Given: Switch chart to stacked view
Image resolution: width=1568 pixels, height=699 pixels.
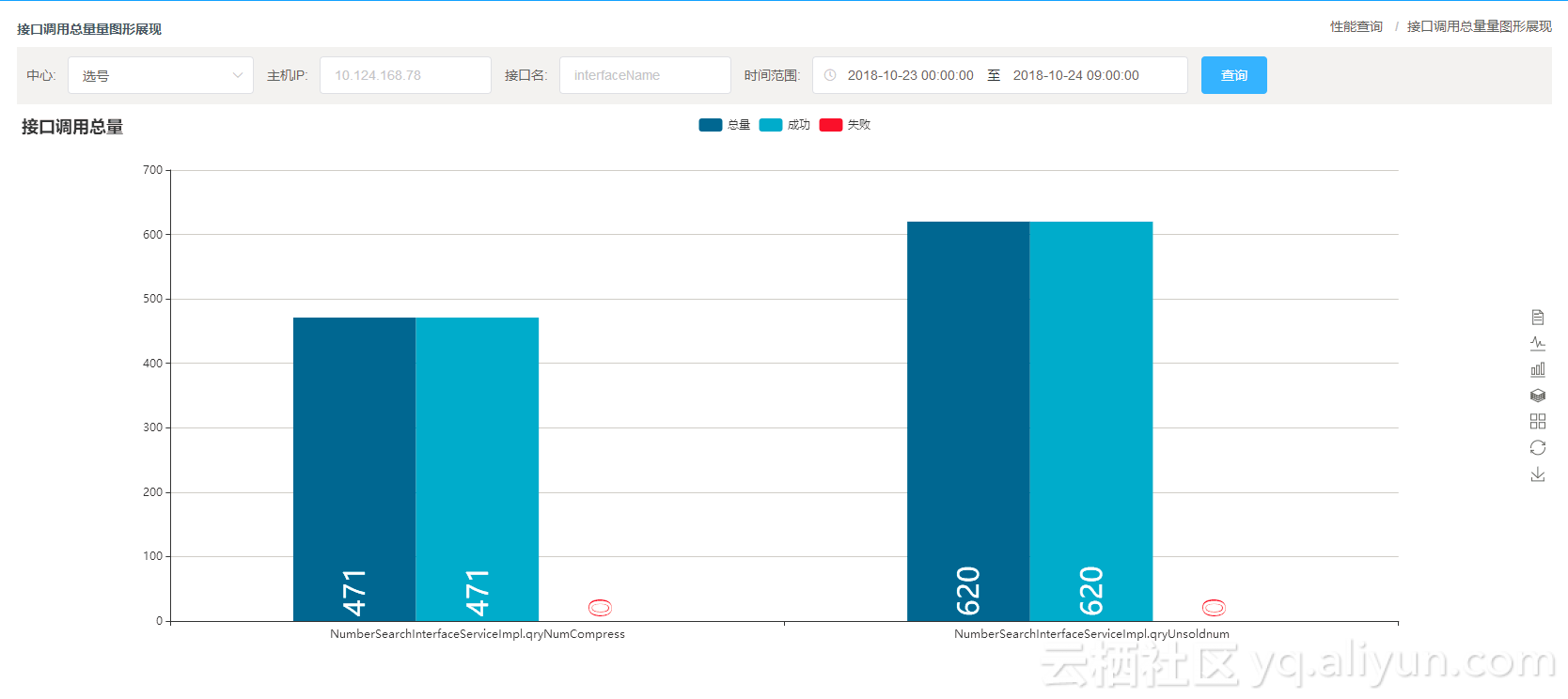Looking at the screenshot, I should click(x=1538, y=396).
